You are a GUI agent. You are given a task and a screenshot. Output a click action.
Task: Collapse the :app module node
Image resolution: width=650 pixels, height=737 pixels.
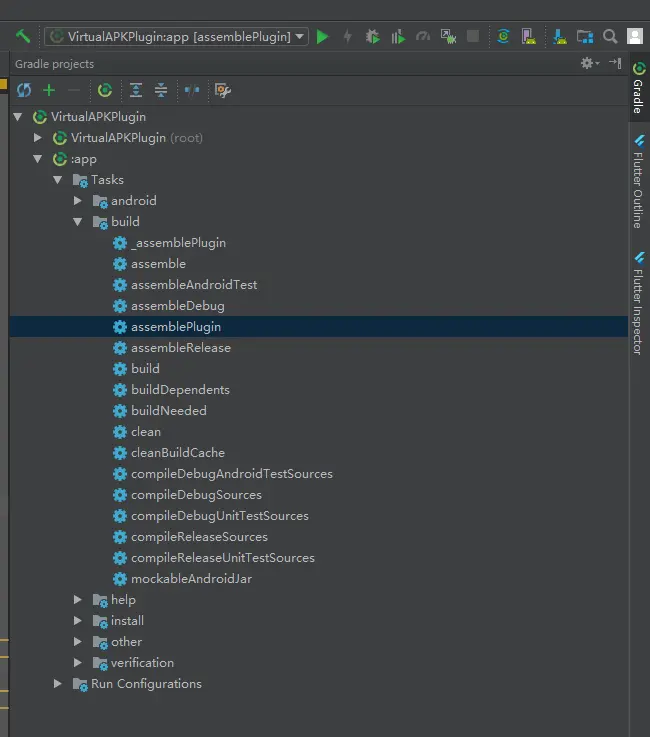(38, 159)
